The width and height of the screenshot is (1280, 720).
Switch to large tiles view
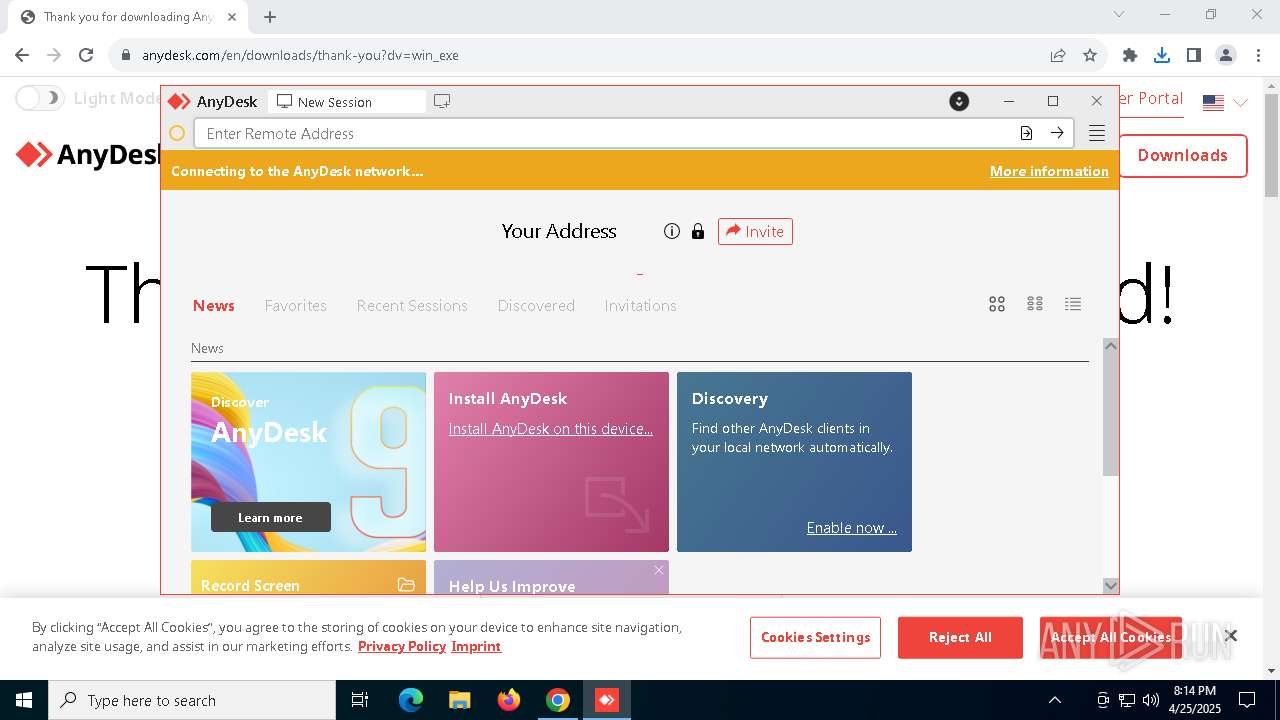(997, 304)
